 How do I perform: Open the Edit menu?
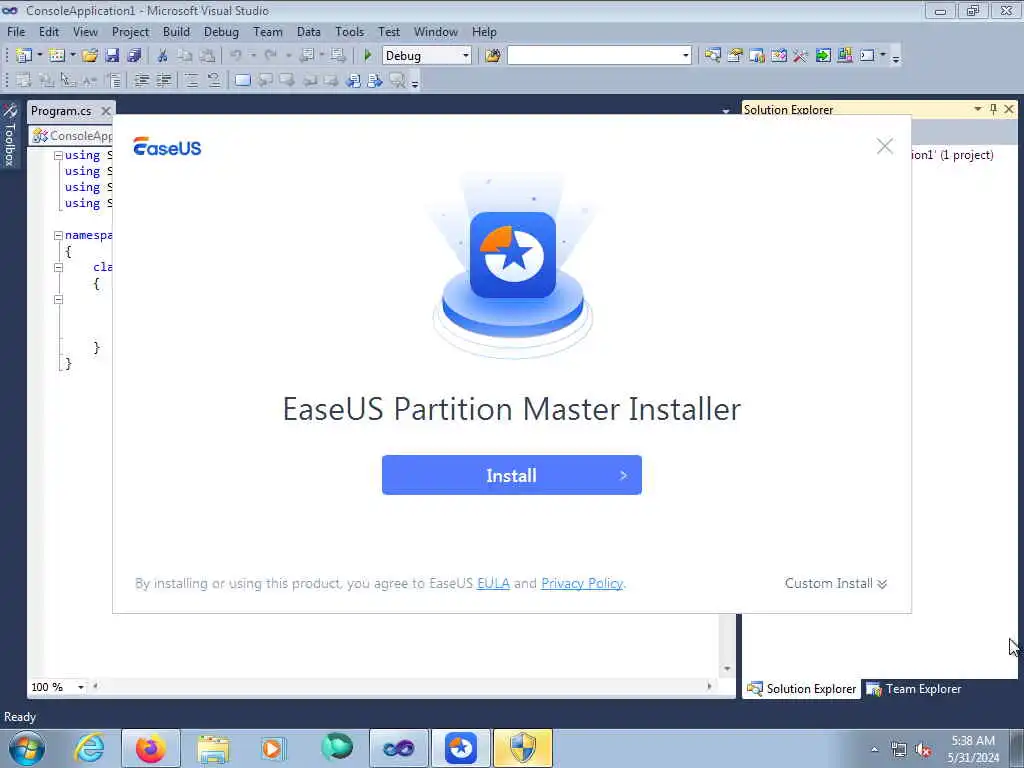(49, 31)
